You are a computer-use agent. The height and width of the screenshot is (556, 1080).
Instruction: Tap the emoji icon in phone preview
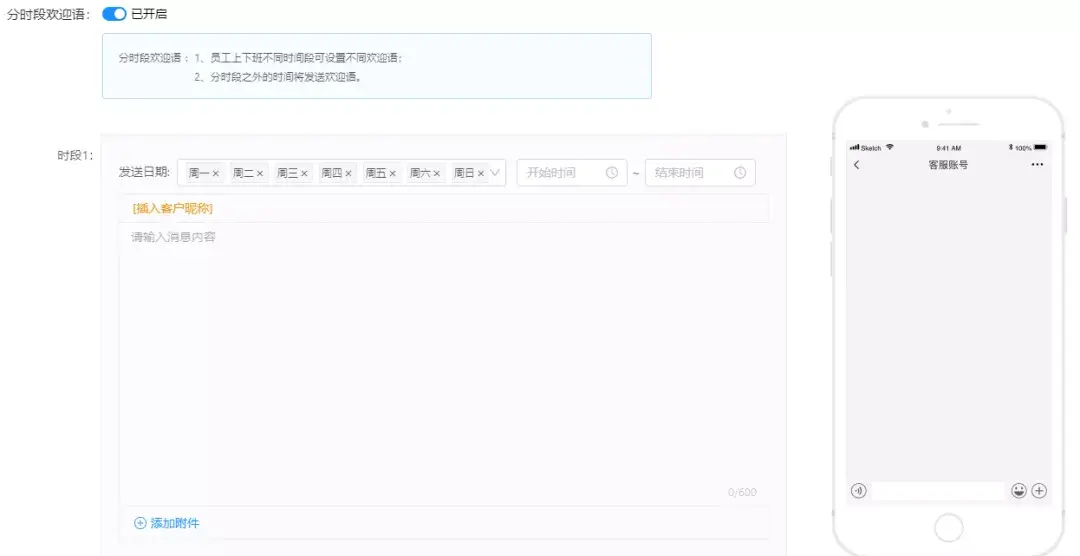click(x=1019, y=491)
